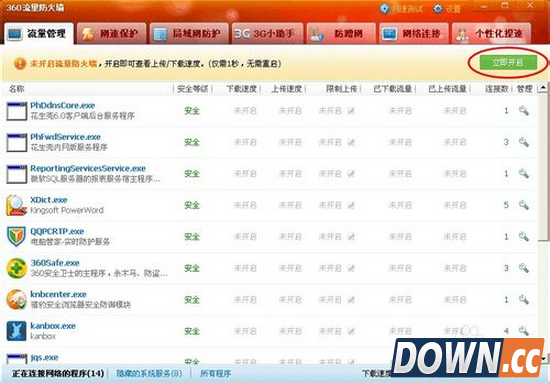Image resolution: width=550 pixels, height=383 pixels.
Task: Open manage tools for 360Safe.exe
Action: coord(523,268)
